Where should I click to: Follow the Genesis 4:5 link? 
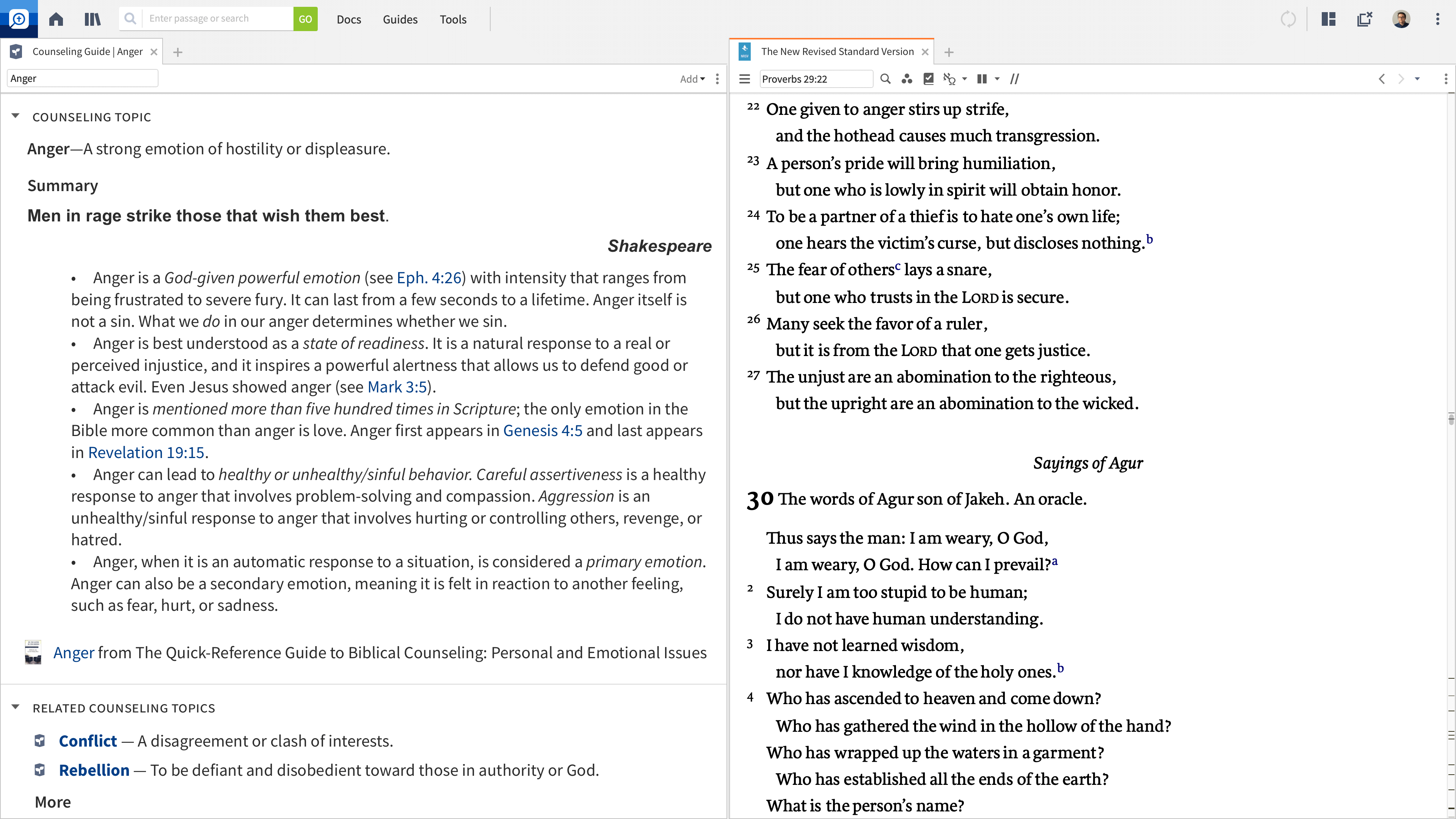[543, 431]
